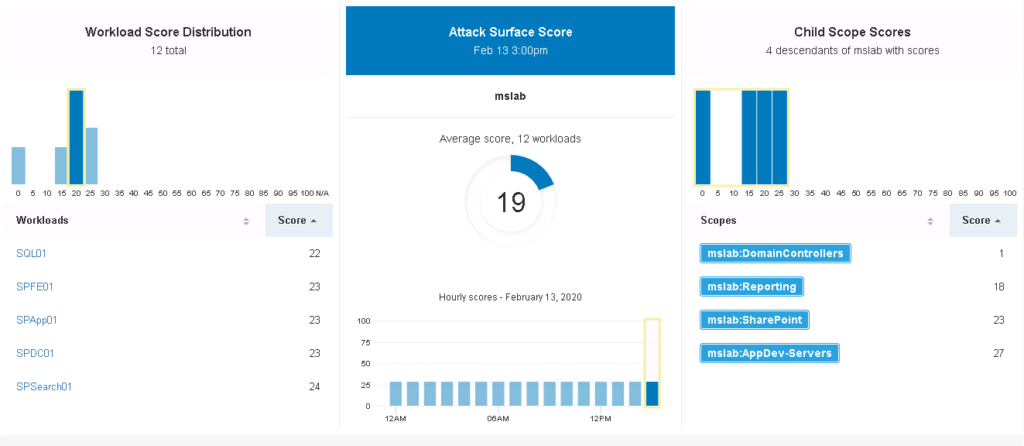Click the average score 19 donut chart
Screen dimensions: 1024x446
(x=510, y=202)
